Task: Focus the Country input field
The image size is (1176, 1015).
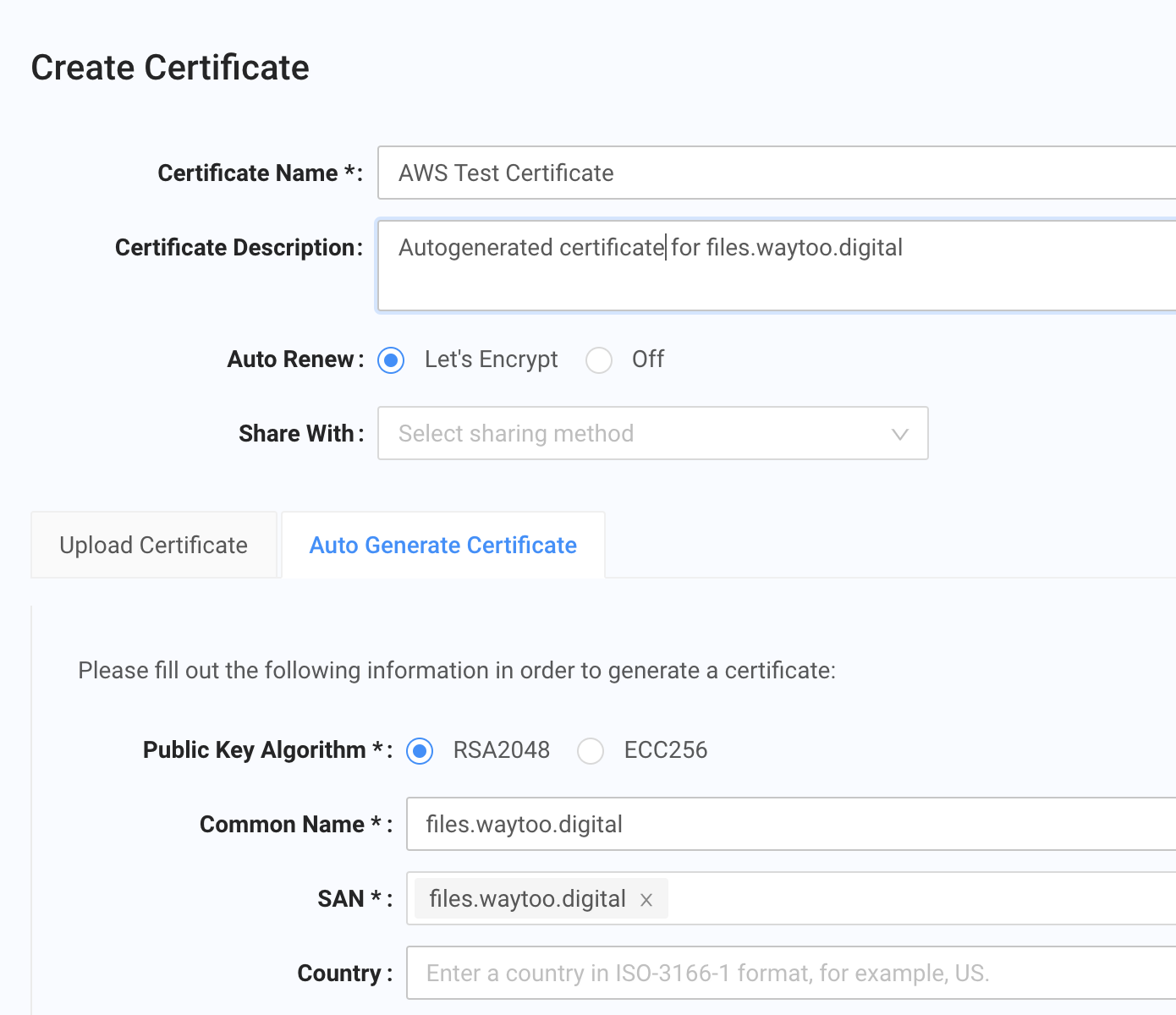Action: tap(791, 974)
